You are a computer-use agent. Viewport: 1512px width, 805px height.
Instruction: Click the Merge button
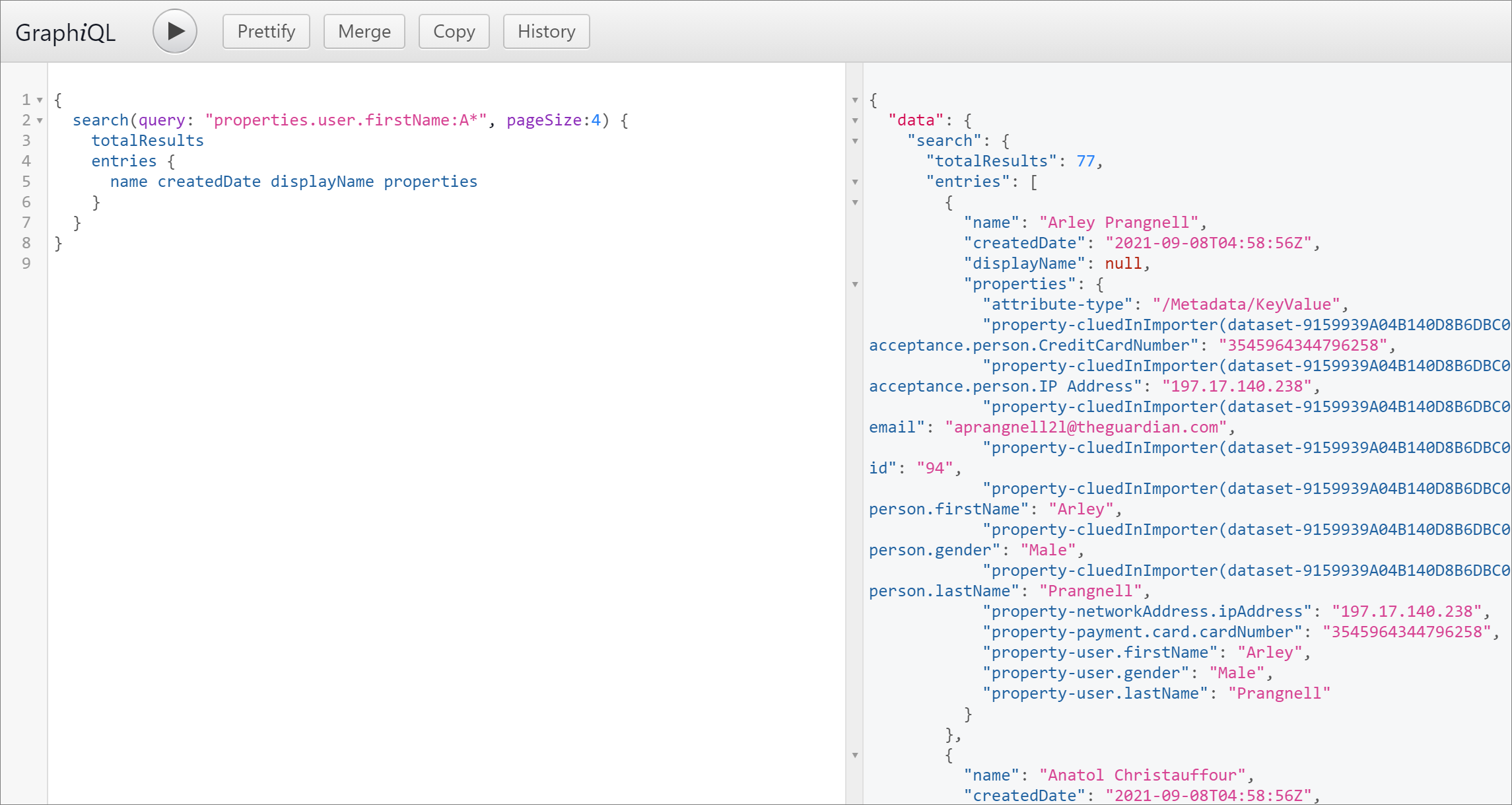point(364,32)
